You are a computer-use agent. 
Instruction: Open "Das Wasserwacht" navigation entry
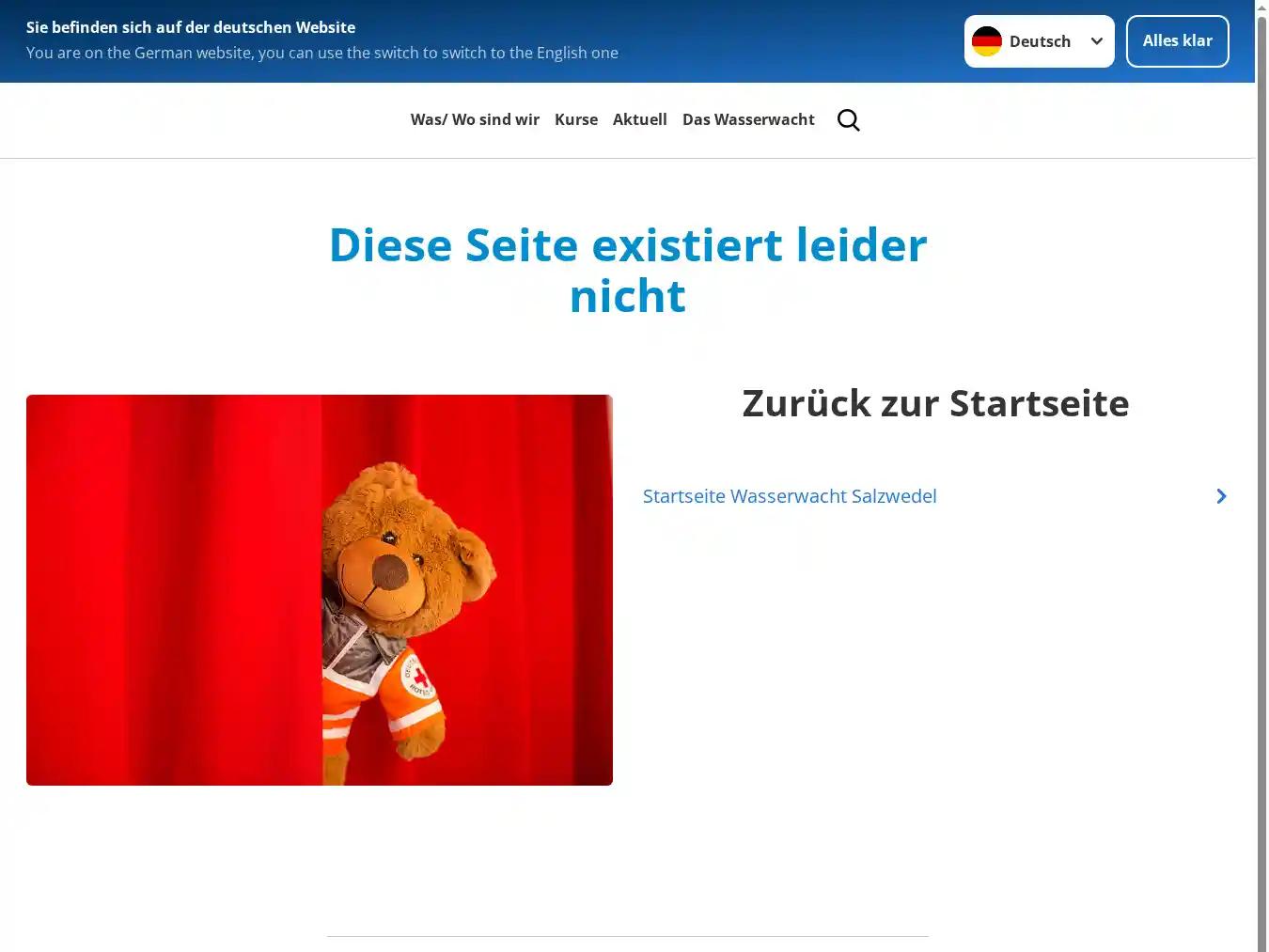click(748, 119)
